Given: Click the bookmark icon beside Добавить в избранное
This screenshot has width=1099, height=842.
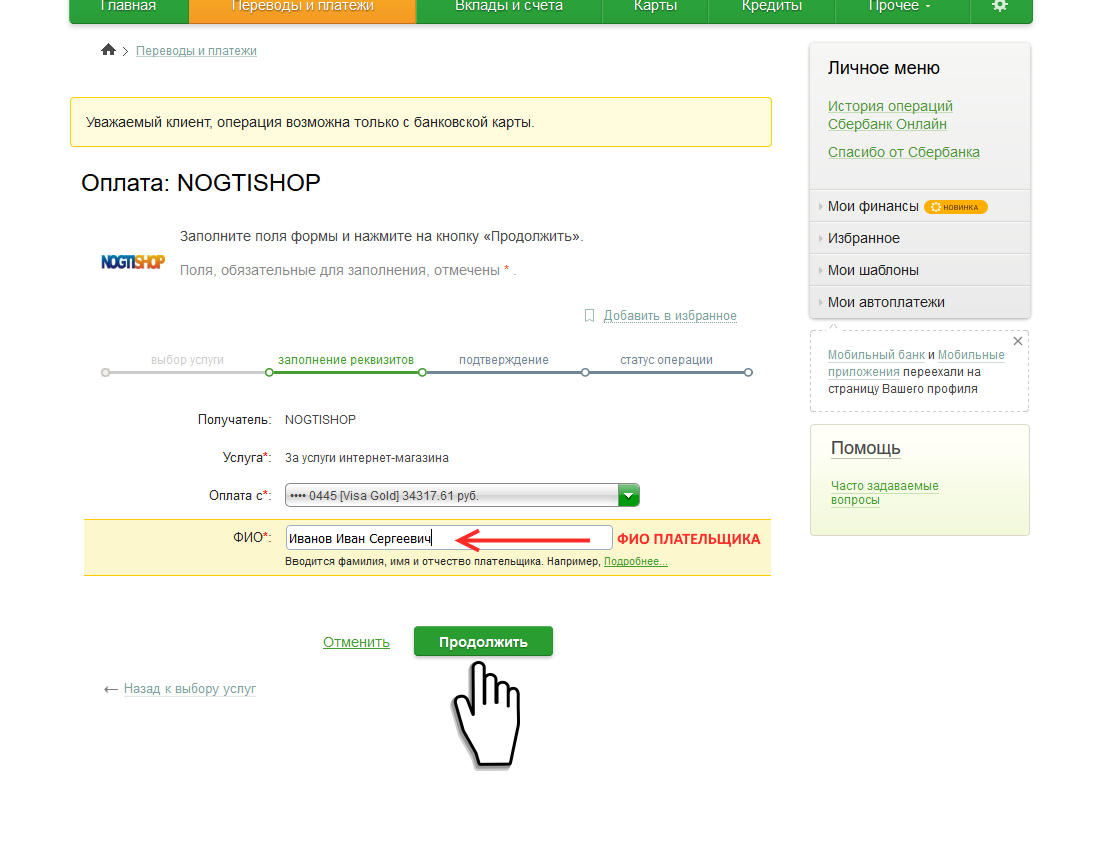Looking at the screenshot, I should pyautogui.click(x=589, y=315).
